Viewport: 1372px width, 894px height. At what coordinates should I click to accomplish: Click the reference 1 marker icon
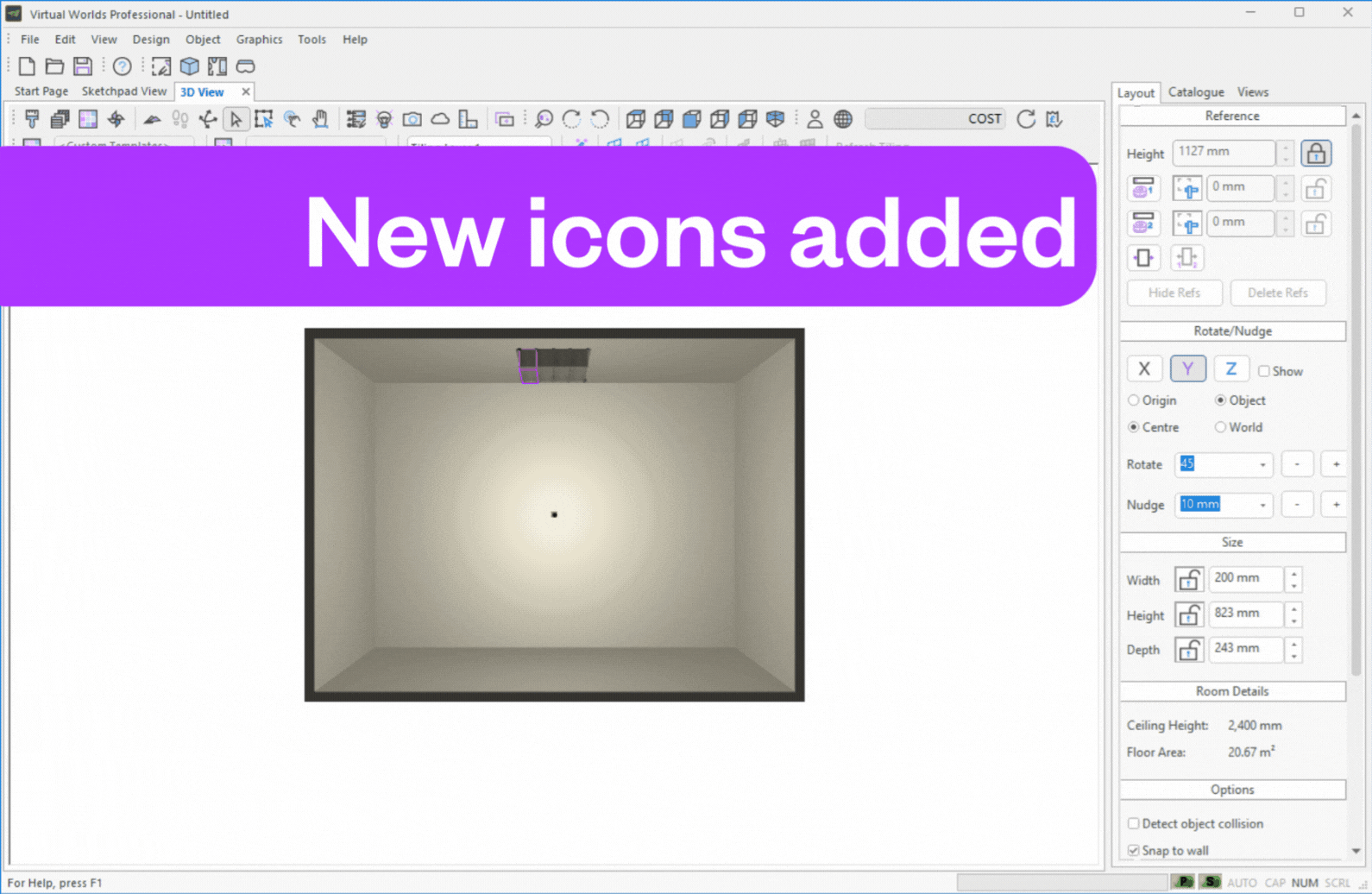[1143, 188]
